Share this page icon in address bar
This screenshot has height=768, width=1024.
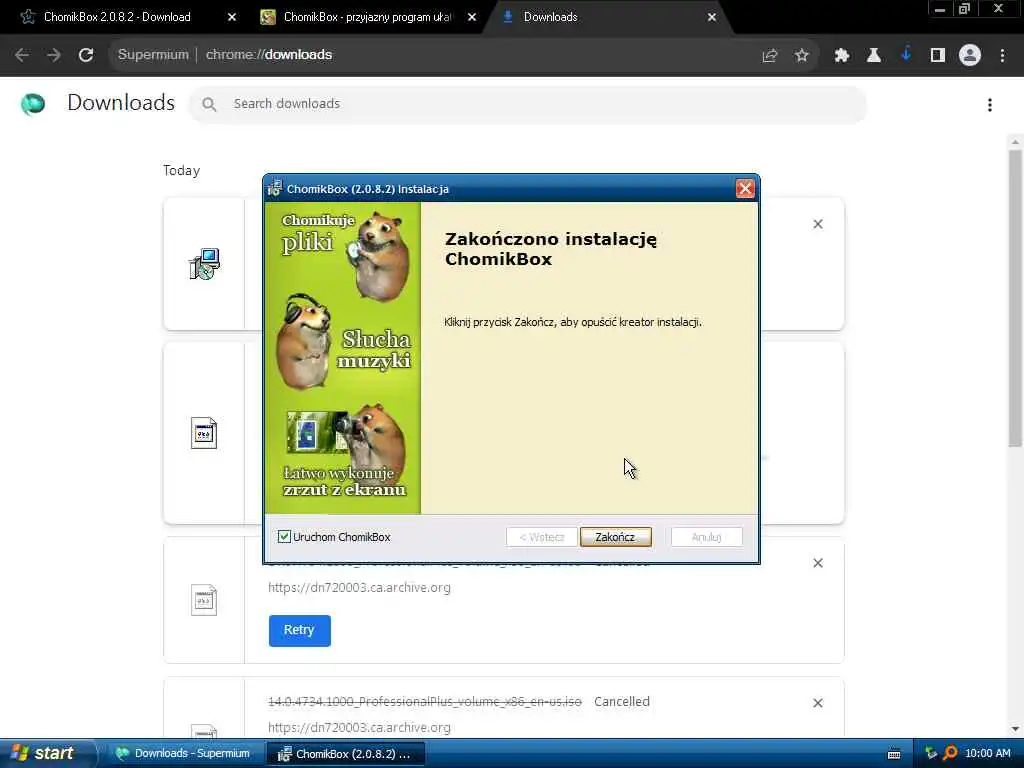770,56
